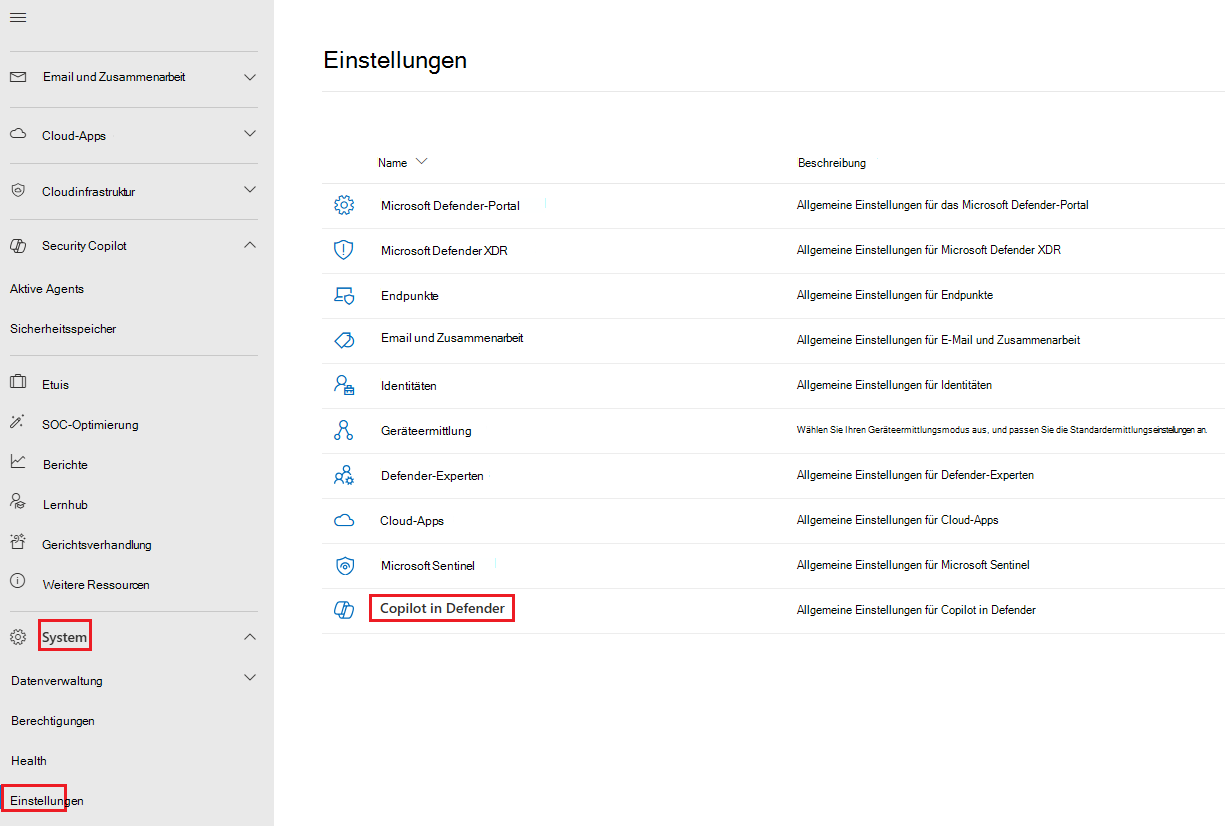1225x826 pixels.
Task: Click the device icon next to Endpunkte
Action: pyautogui.click(x=344, y=294)
